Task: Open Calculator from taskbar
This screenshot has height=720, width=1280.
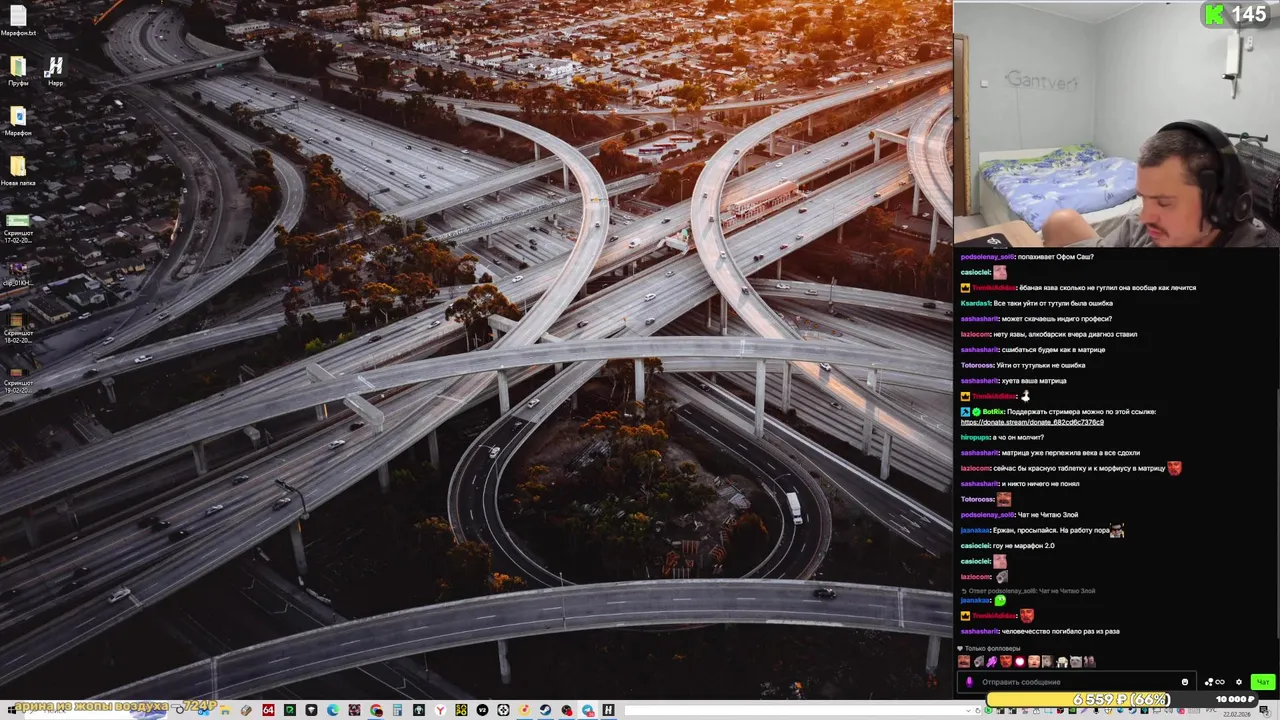Action: point(397,710)
